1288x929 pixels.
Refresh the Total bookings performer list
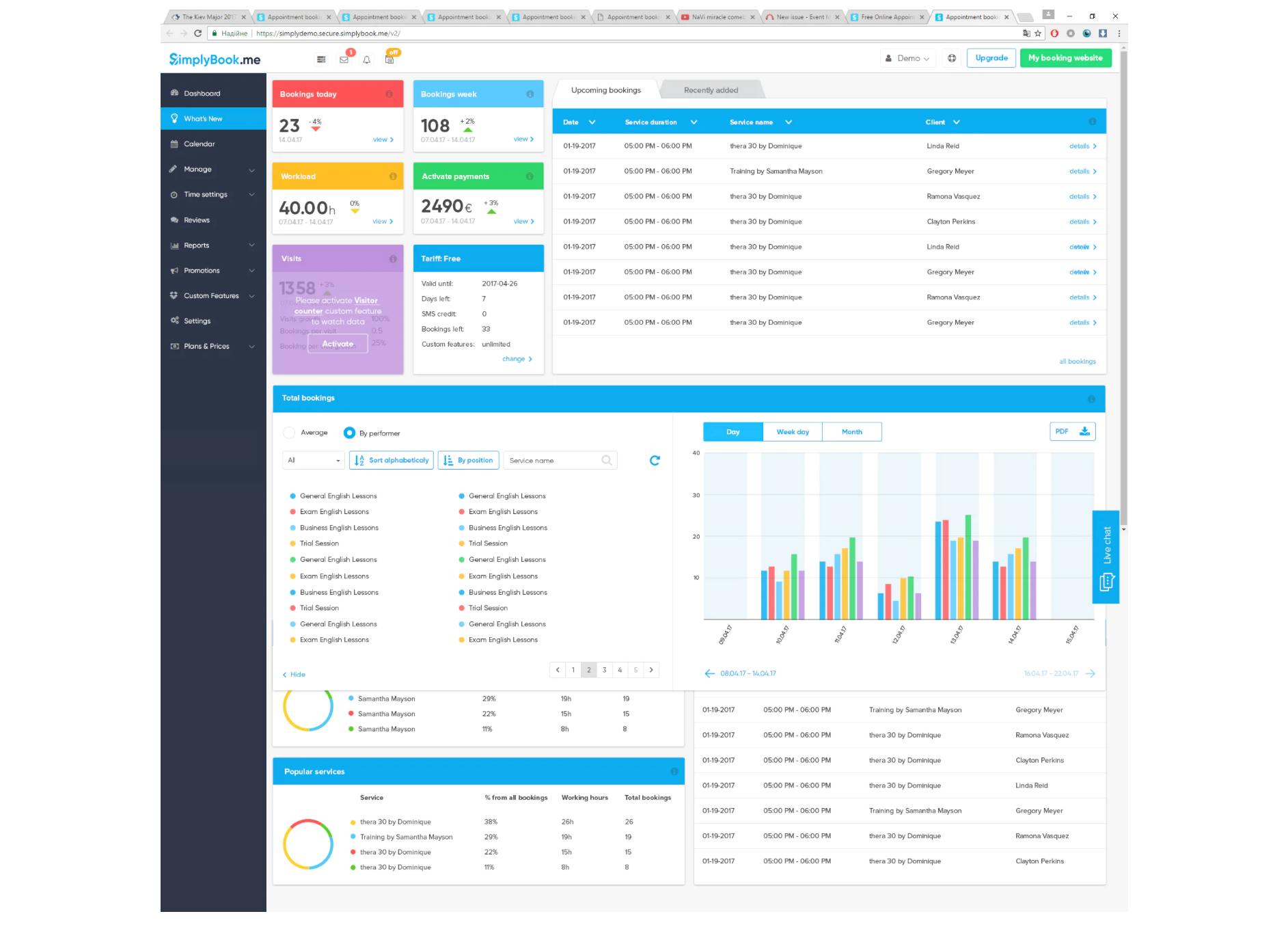coord(654,460)
